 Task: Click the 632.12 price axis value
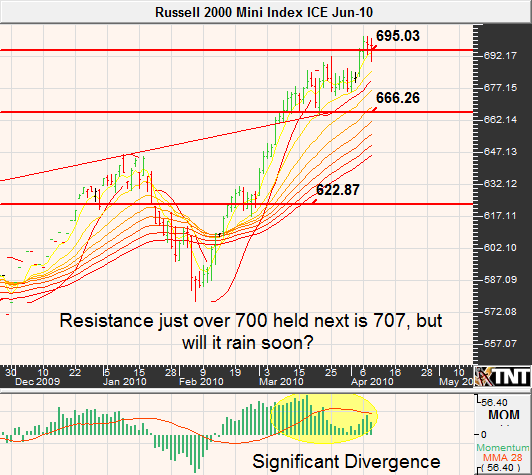click(500, 184)
